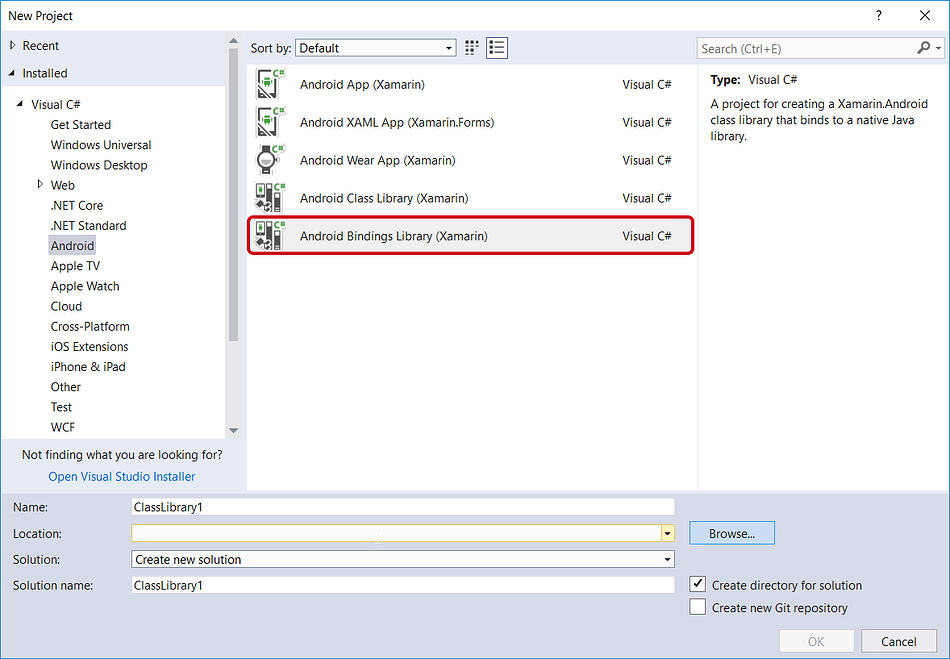Switch to medium icons grid view

[471, 48]
